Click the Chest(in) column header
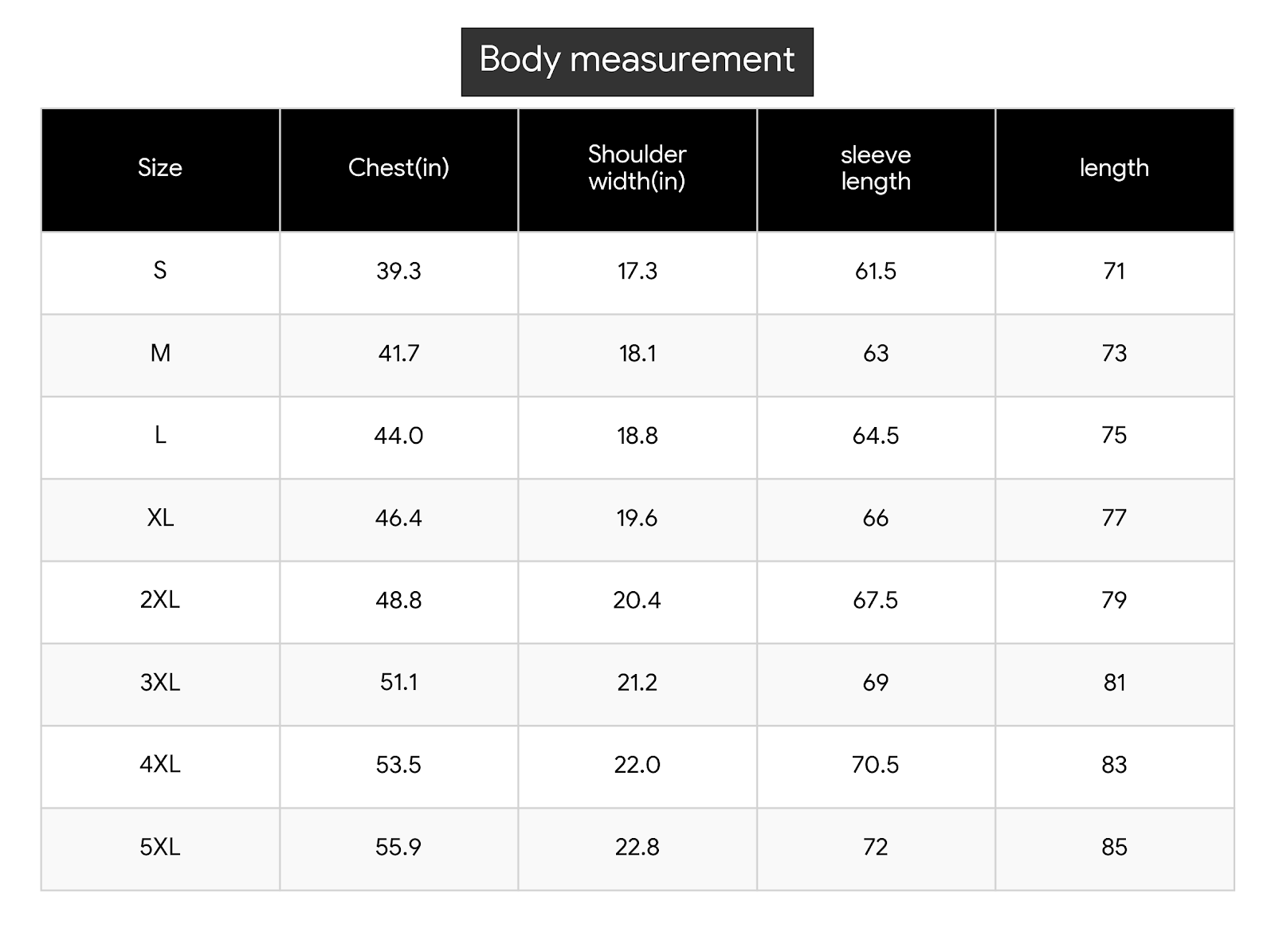Image resolution: width=1275 pixels, height=952 pixels. click(x=398, y=170)
